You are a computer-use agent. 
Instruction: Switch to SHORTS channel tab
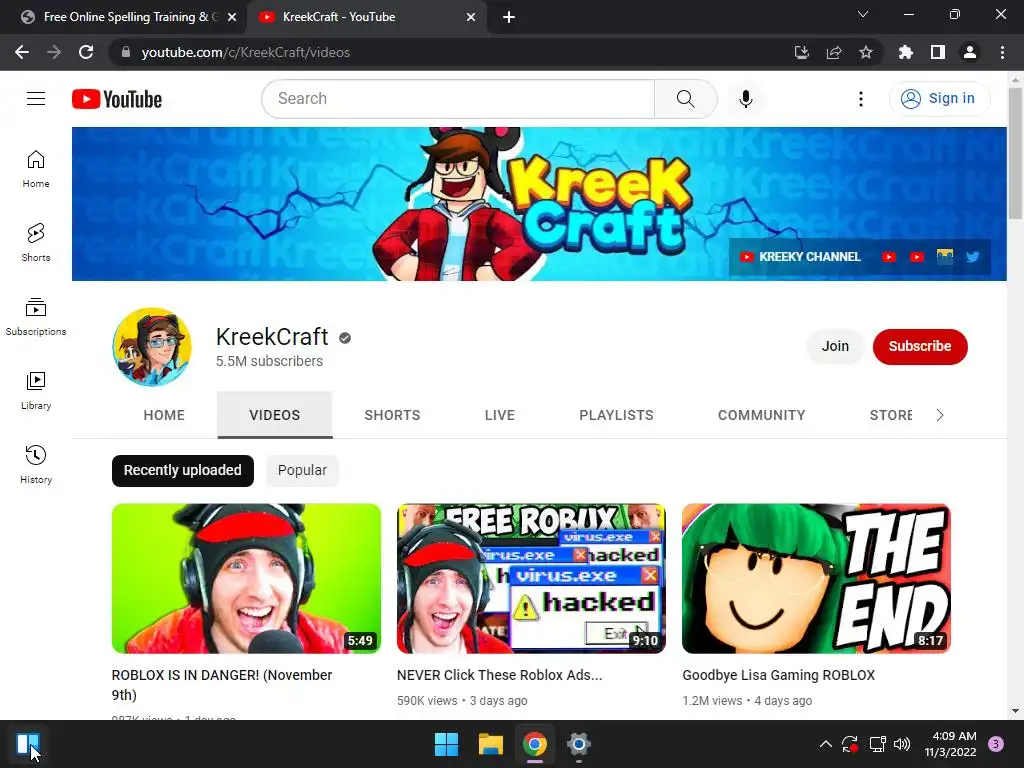(x=392, y=415)
